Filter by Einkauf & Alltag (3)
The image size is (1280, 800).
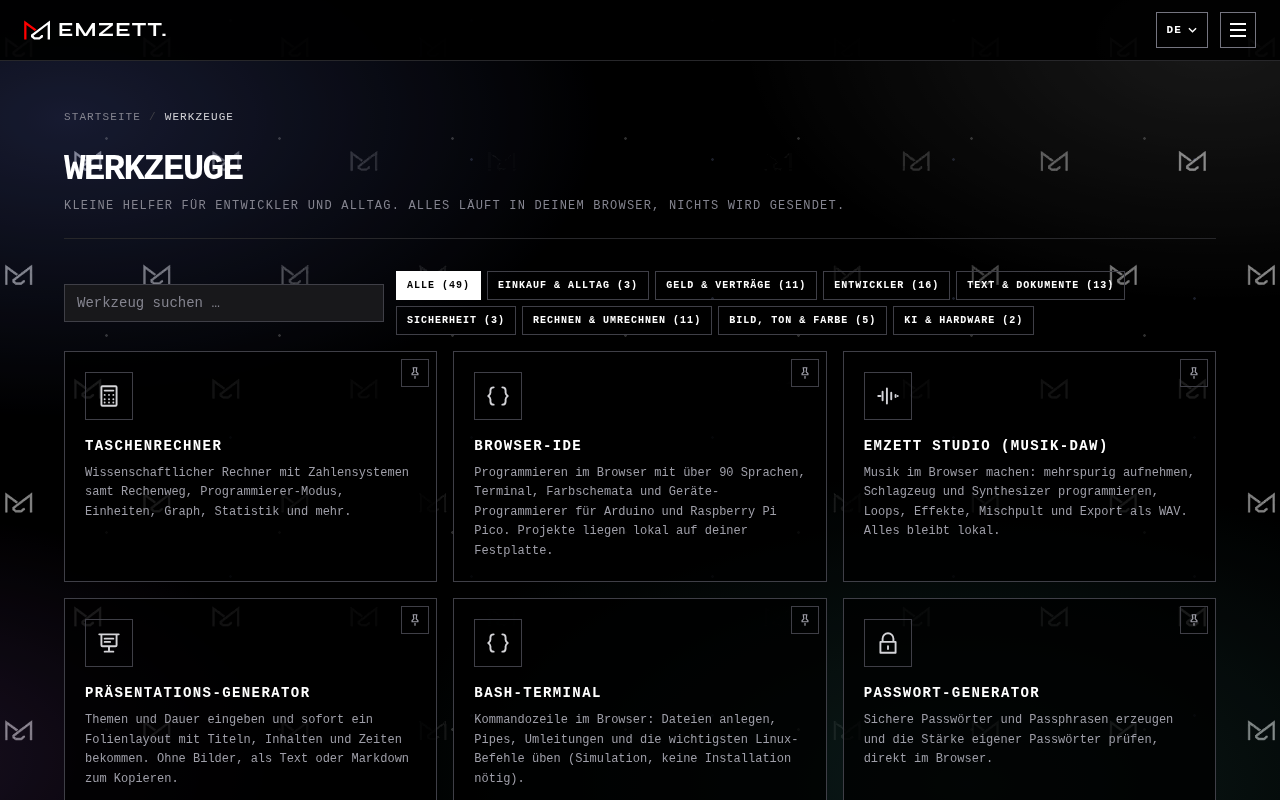click(568, 285)
